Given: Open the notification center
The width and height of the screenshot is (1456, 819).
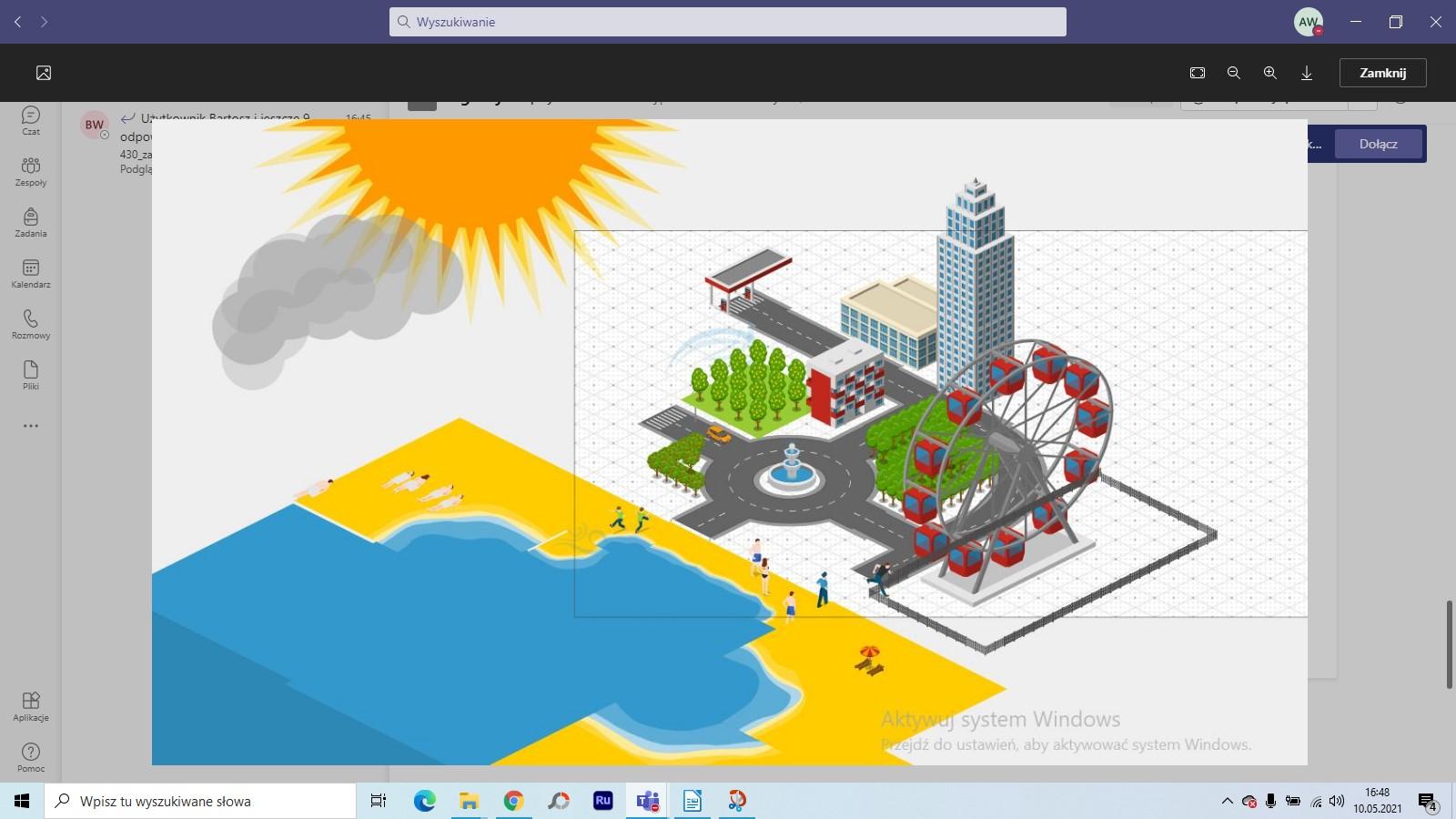Looking at the screenshot, I should coord(1427,801).
